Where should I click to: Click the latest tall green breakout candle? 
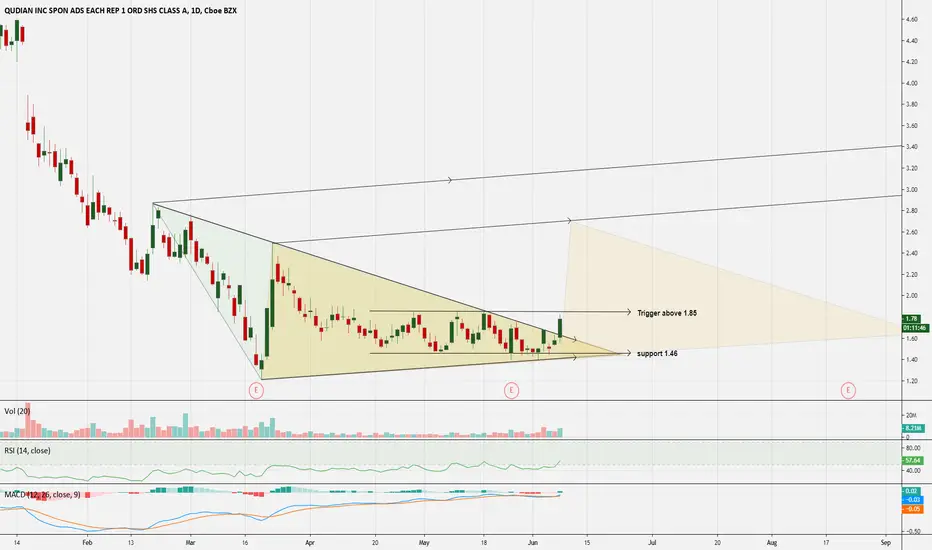560,328
